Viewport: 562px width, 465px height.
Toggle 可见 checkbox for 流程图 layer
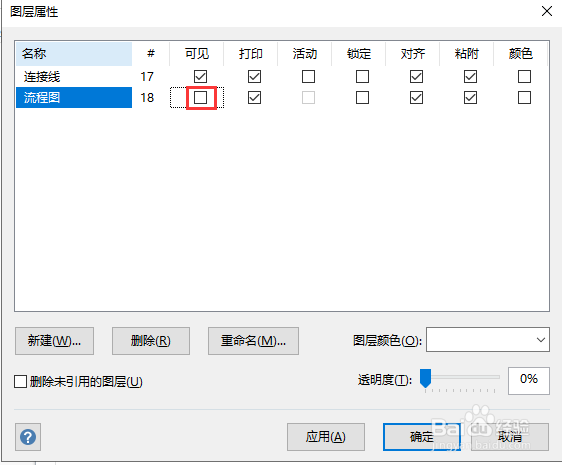[x=200, y=98]
